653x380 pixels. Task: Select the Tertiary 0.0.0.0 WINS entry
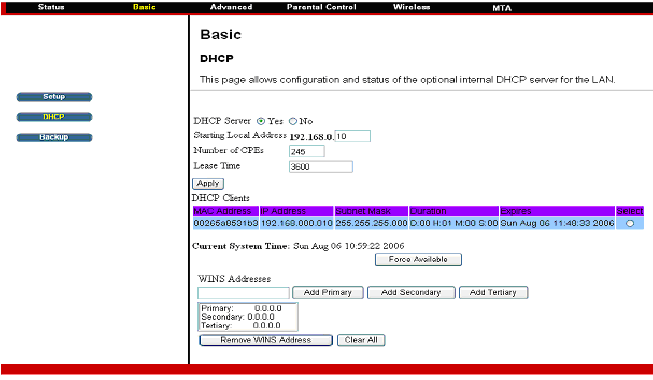click(x=241, y=325)
